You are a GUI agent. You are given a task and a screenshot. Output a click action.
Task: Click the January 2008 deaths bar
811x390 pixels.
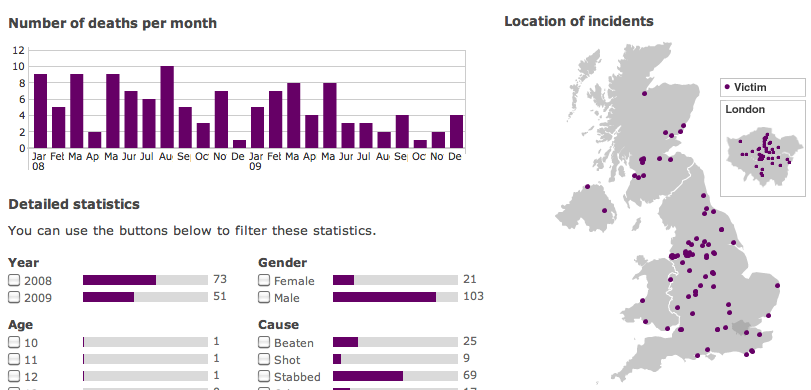tap(40, 111)
